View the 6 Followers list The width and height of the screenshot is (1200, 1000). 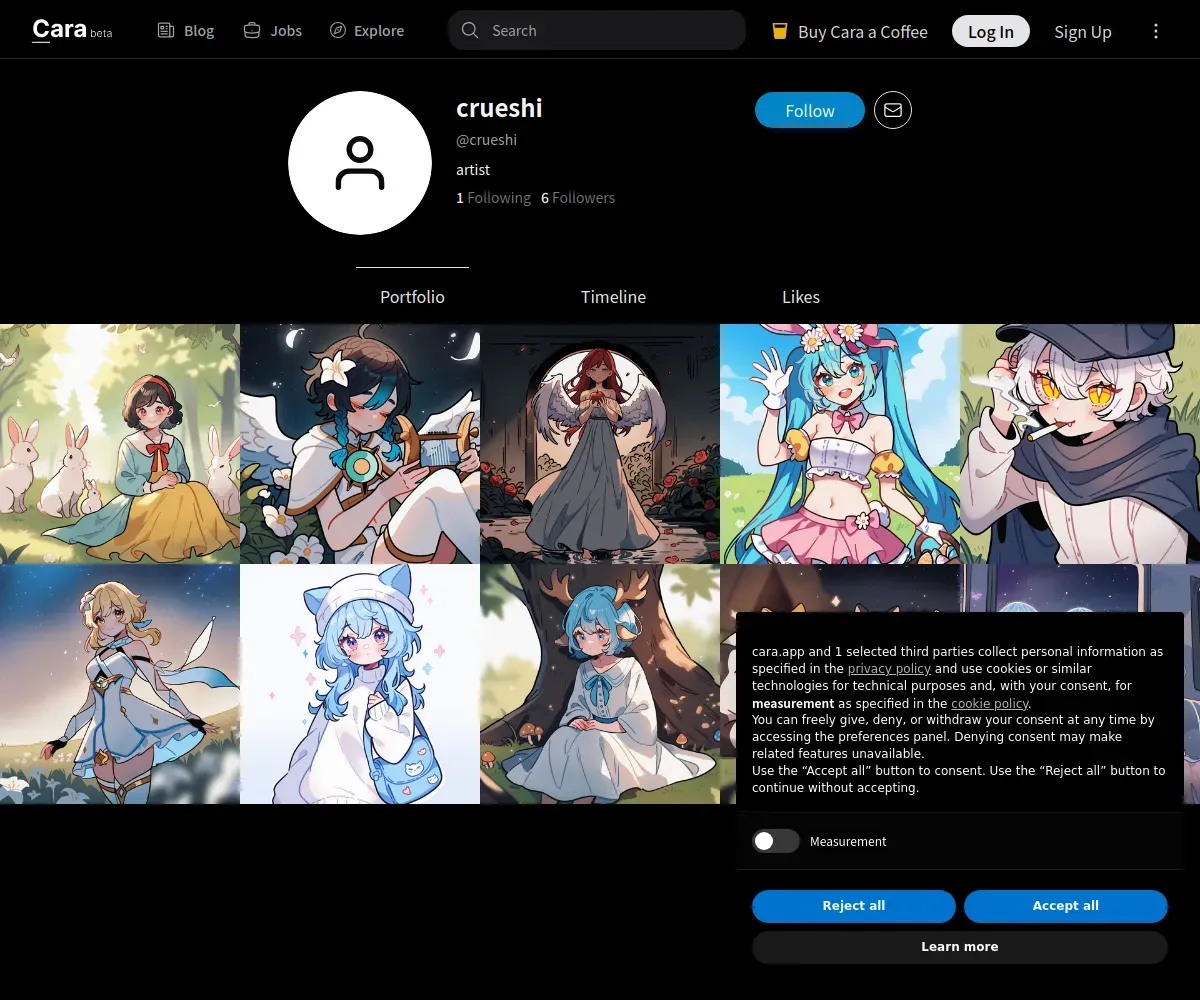click(578, 198)
